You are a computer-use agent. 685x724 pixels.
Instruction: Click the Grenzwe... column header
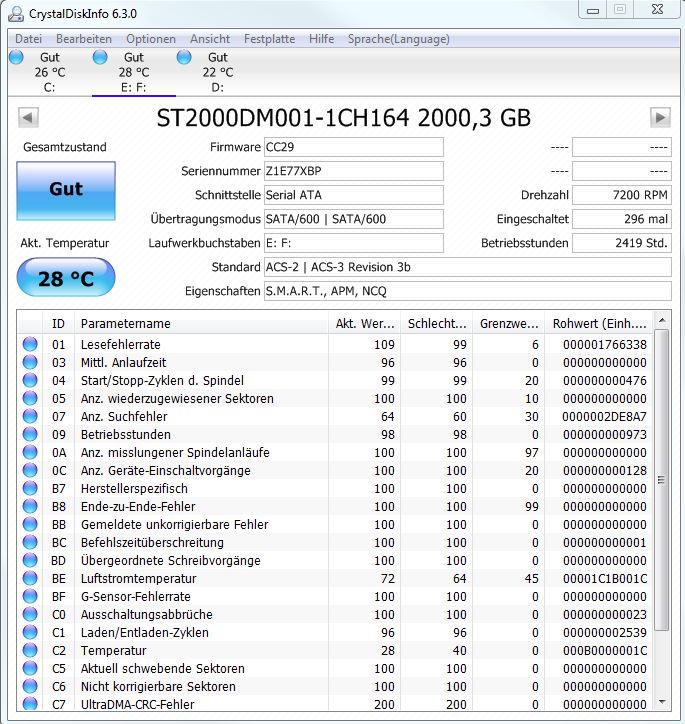pos(509,323)
